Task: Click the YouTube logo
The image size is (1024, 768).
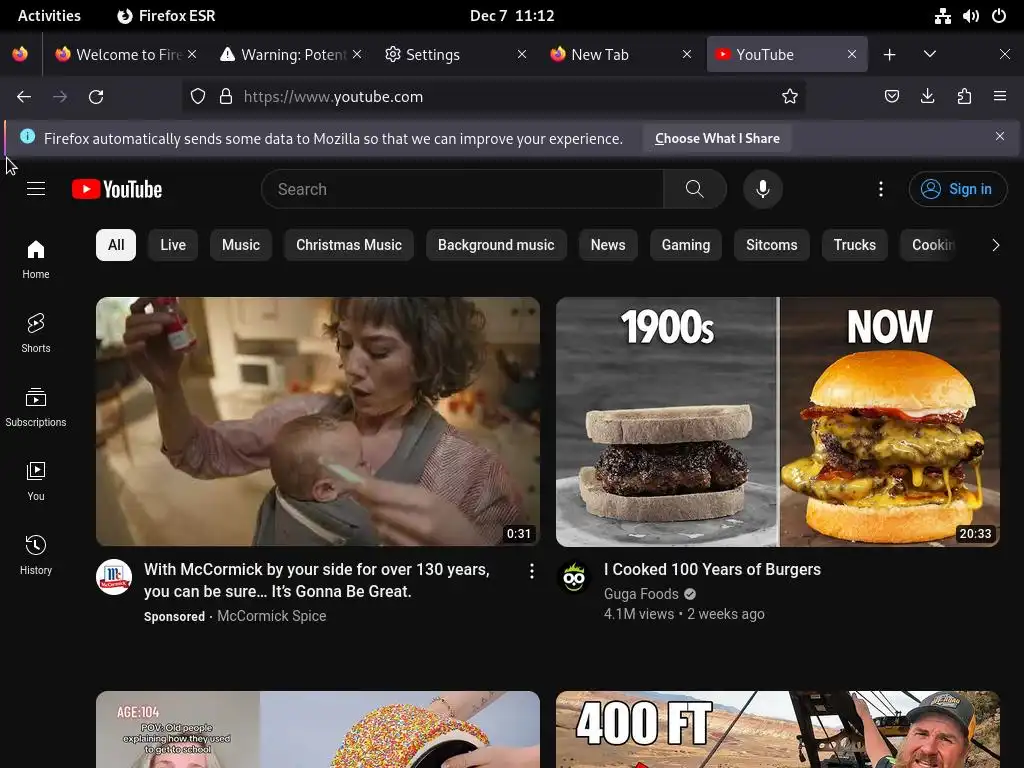Action: (117, 189)
